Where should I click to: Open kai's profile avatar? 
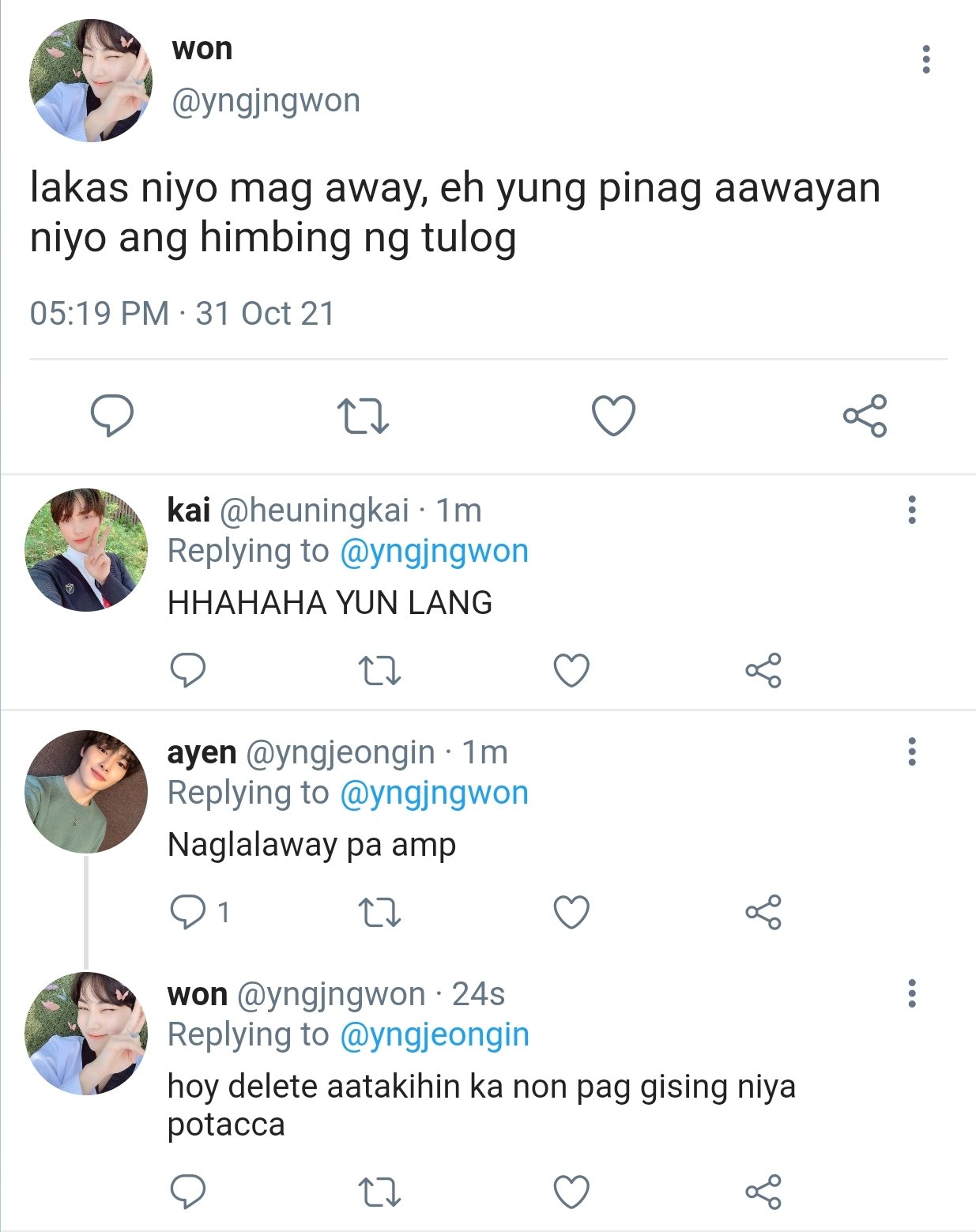pos(86,550)
